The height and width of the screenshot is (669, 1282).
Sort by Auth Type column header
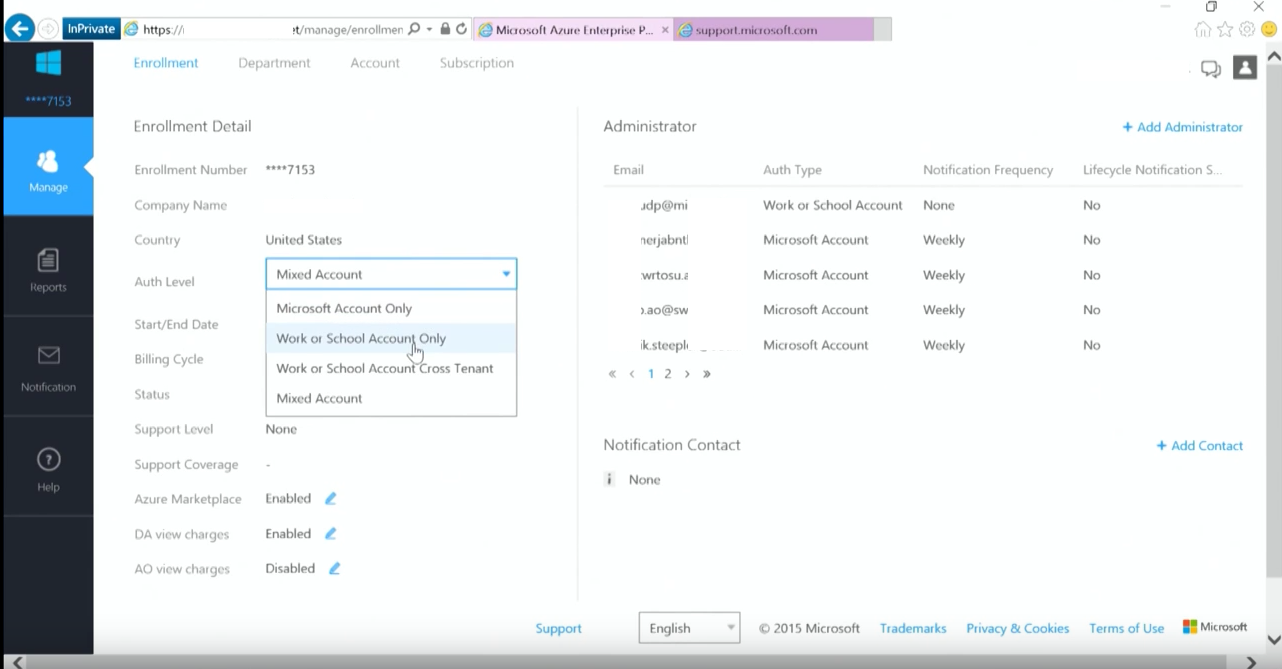792,170
